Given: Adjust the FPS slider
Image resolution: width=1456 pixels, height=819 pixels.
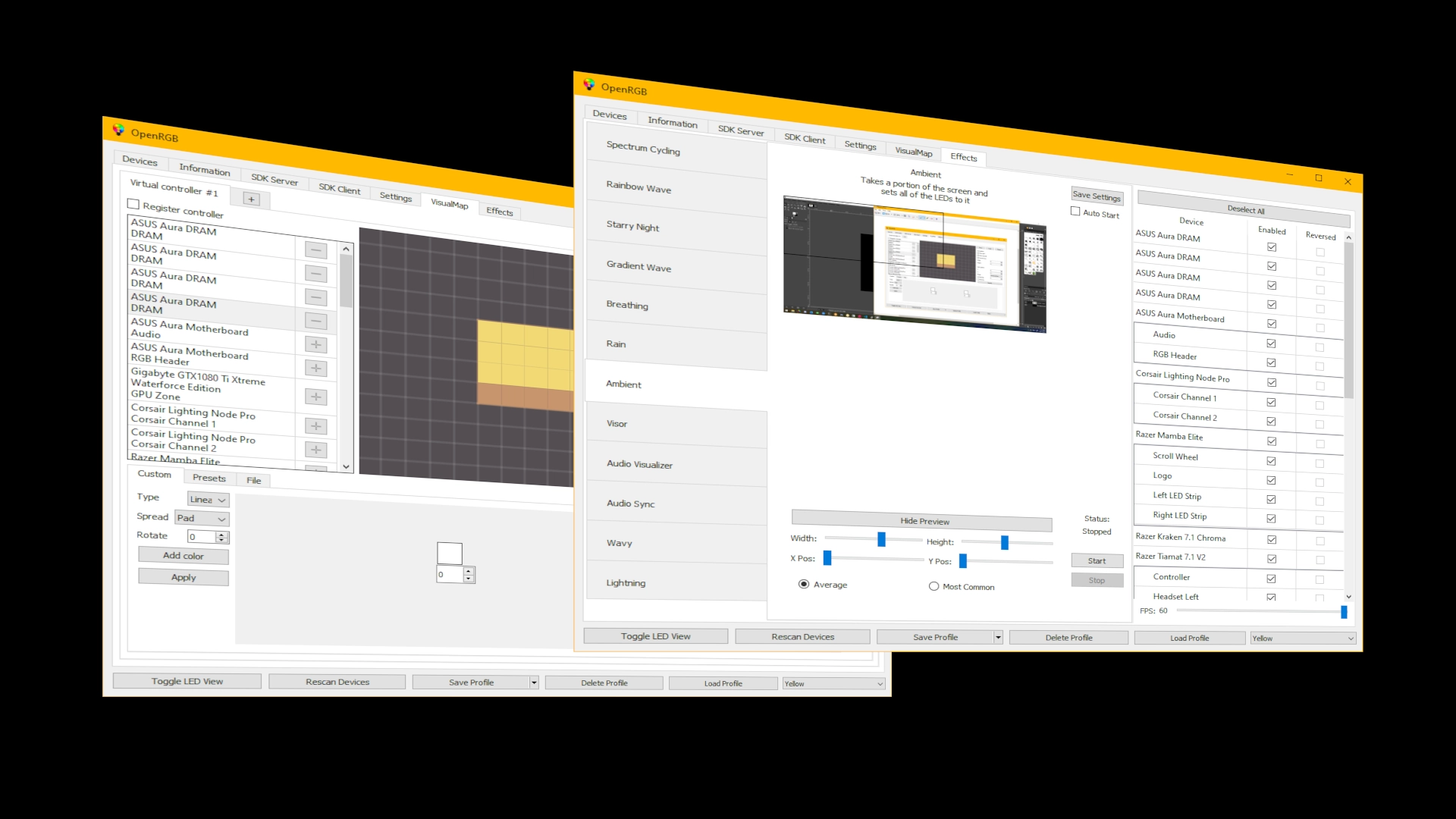Looking at the screenshot, I should click(1345, 611).
